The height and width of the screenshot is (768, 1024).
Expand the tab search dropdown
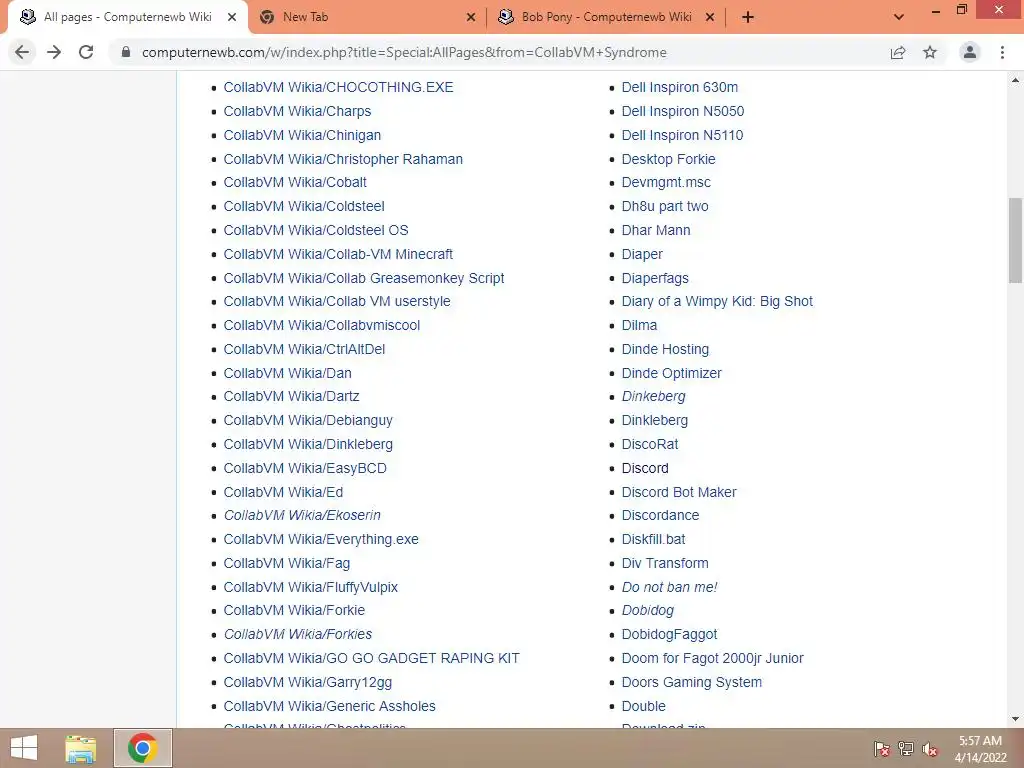(899, 17)
